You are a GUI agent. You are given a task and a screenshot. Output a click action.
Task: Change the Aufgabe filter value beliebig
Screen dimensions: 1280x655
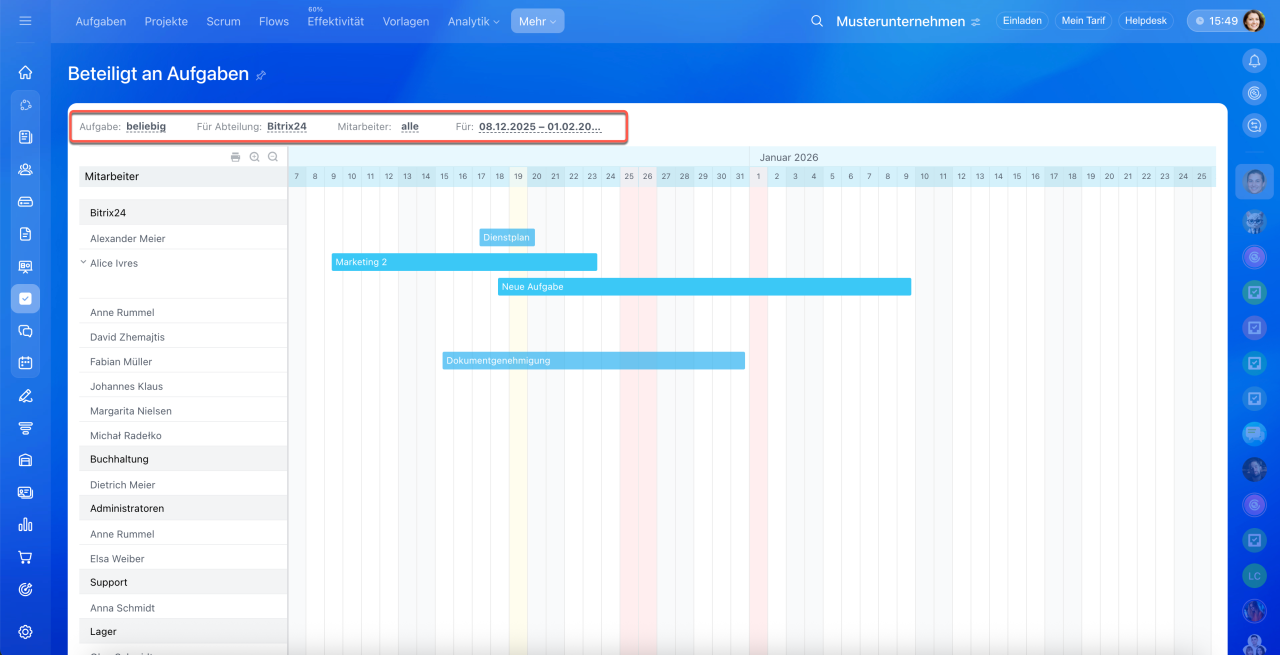(x=146, y=127)
